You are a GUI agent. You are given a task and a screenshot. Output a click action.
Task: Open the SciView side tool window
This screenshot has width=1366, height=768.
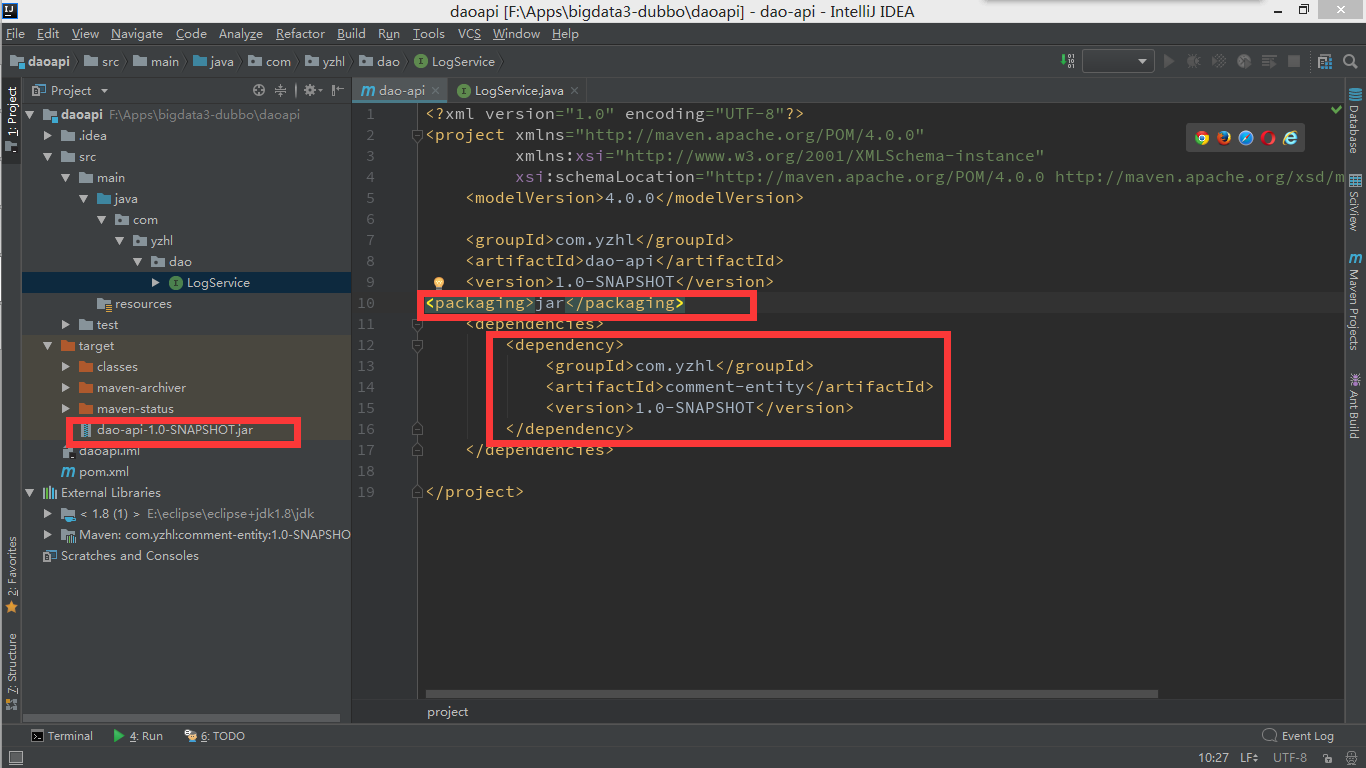[1355, 203]
